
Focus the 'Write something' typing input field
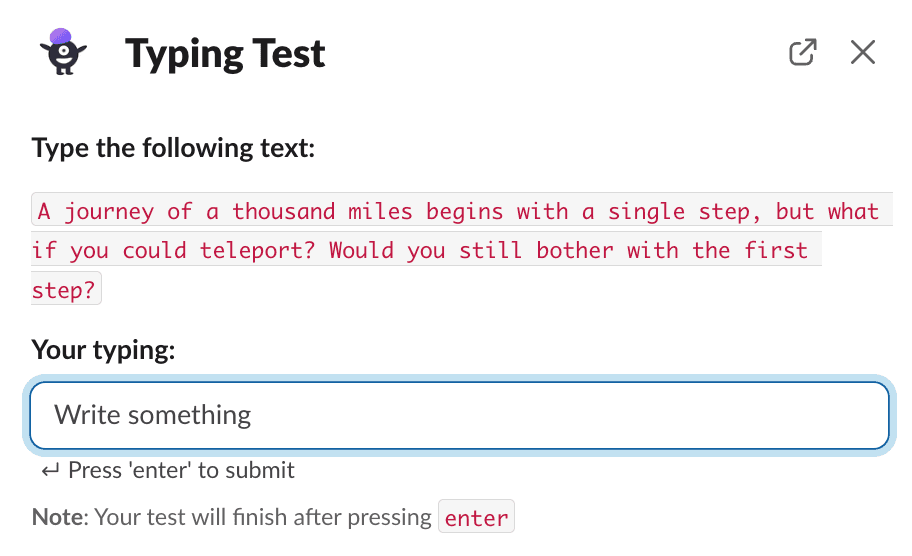(x=459, y=415)
